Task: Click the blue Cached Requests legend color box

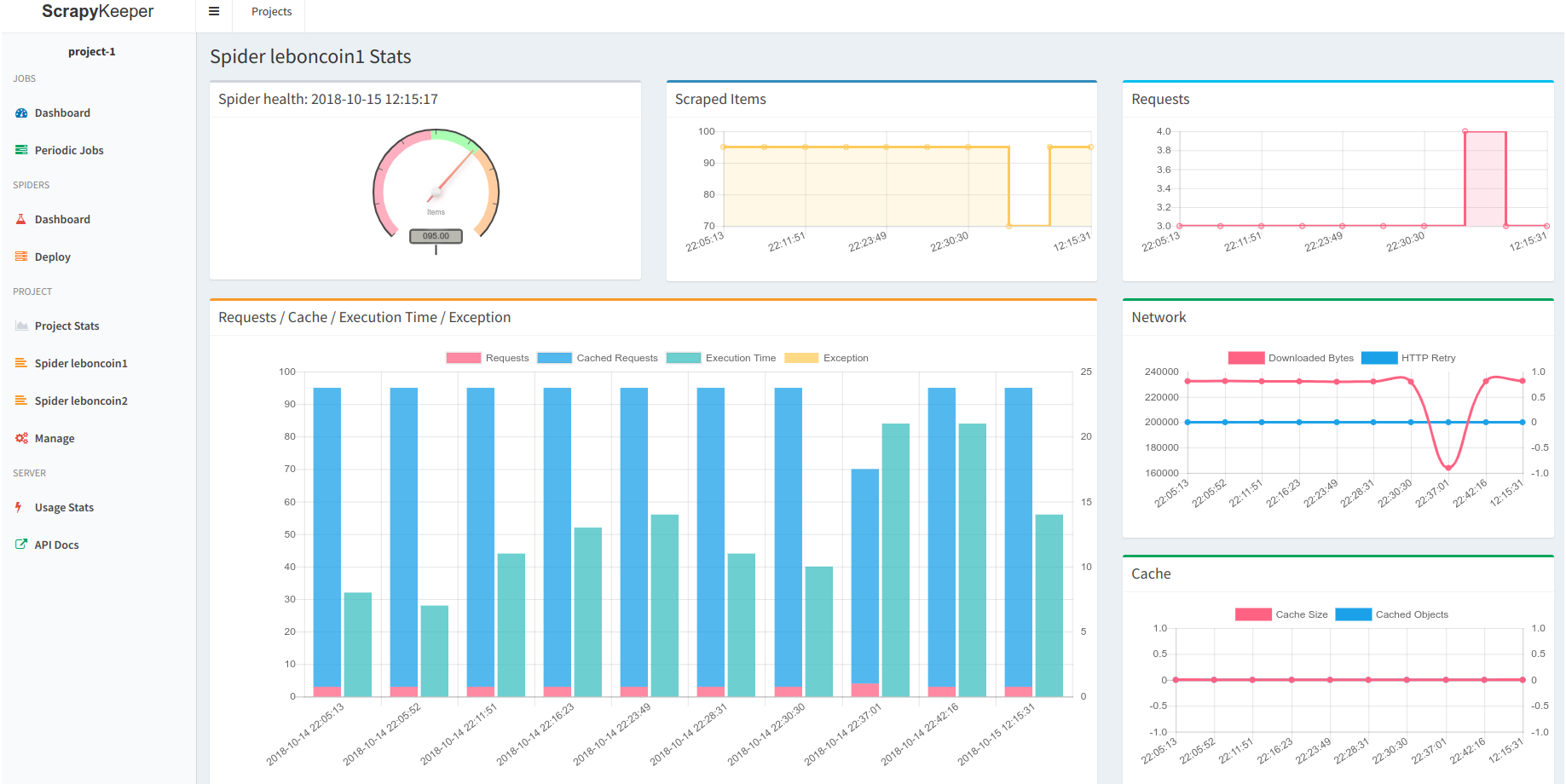Action: pyautogui.click(x=554, y=358)
